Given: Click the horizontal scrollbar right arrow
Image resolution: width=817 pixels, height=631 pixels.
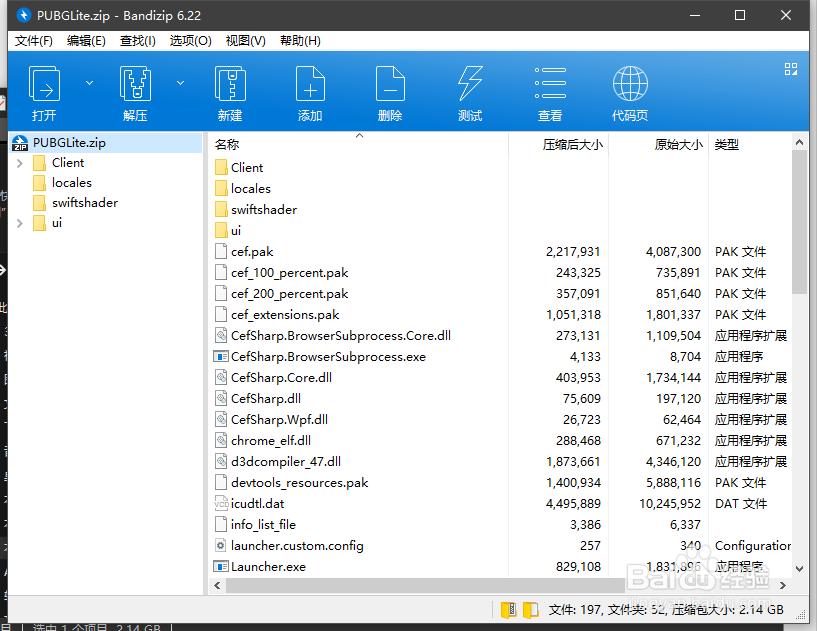Looking at the screenshot, I should coord(783,586).
